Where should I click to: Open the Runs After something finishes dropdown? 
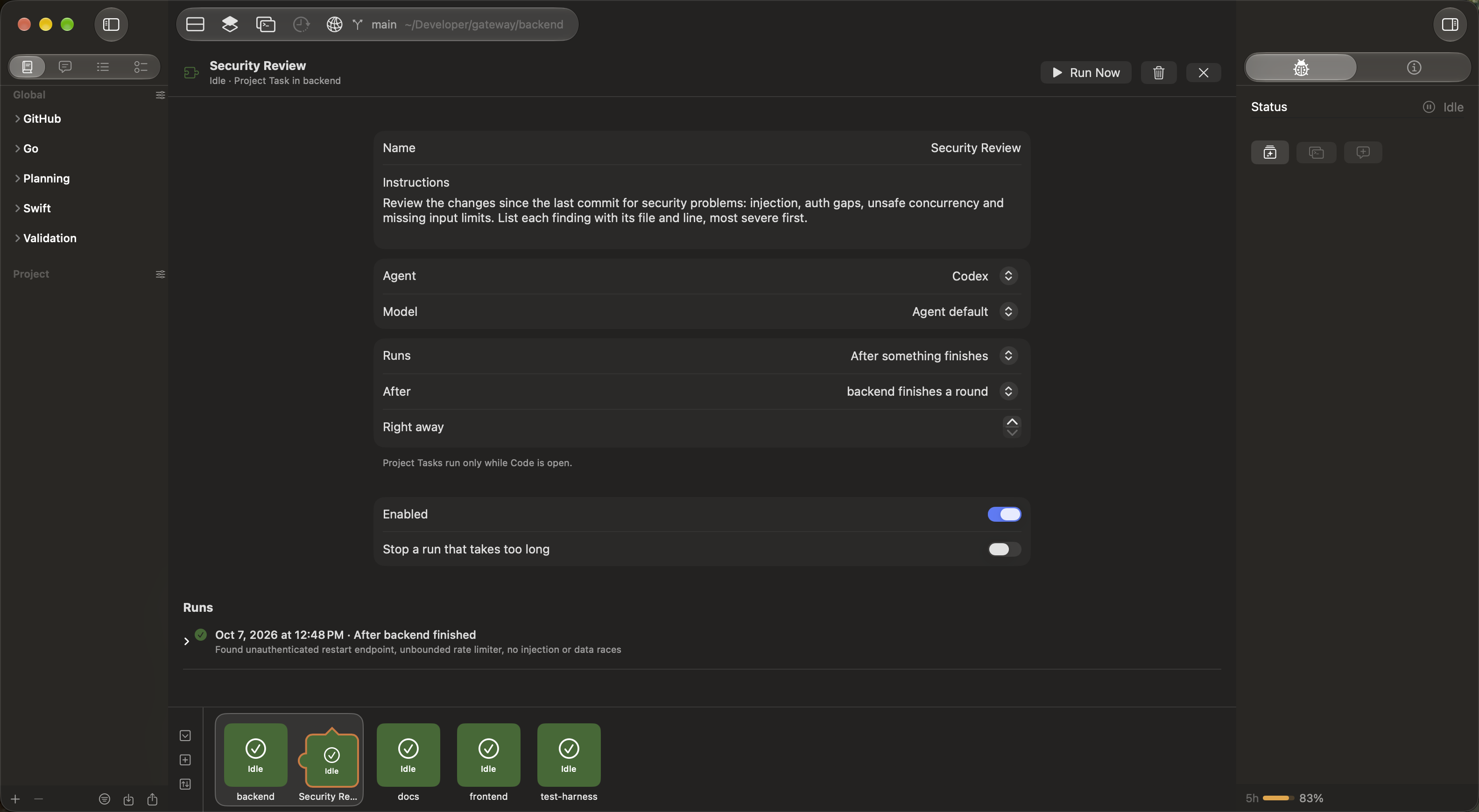pyautogui.click(x=1008, y=356)
